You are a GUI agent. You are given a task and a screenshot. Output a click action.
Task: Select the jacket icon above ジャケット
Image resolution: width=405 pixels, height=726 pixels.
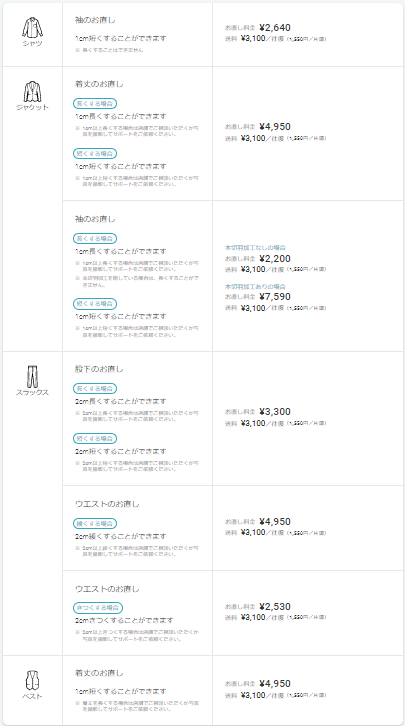tap(32, 91)
